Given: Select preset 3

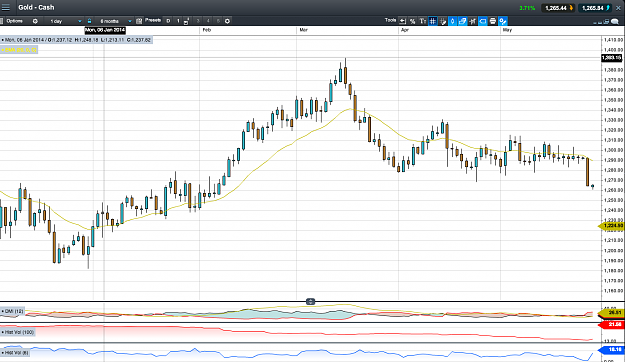Looking at the screenshot, I should pos(198,21).
